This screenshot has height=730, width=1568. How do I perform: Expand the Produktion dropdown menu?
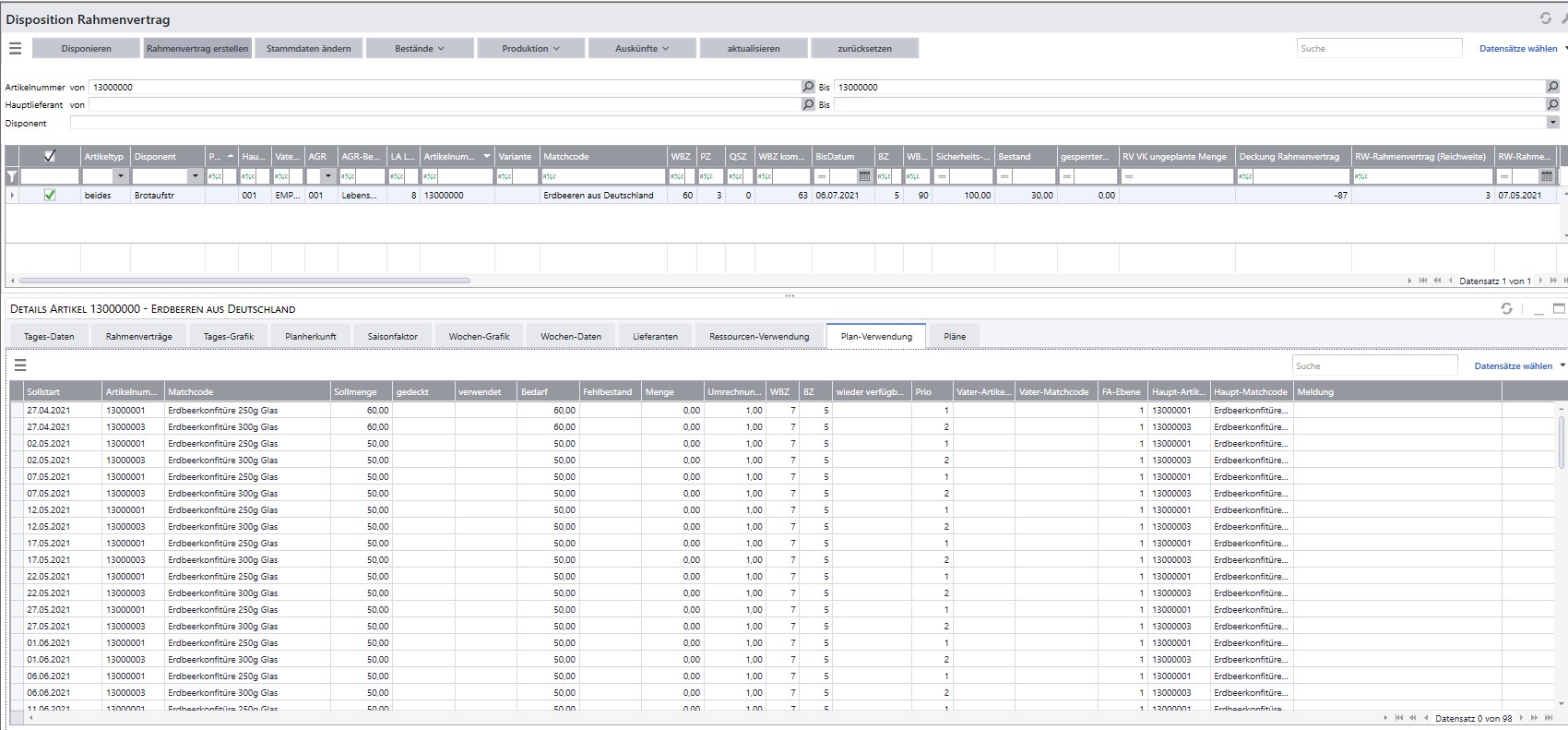530,49
